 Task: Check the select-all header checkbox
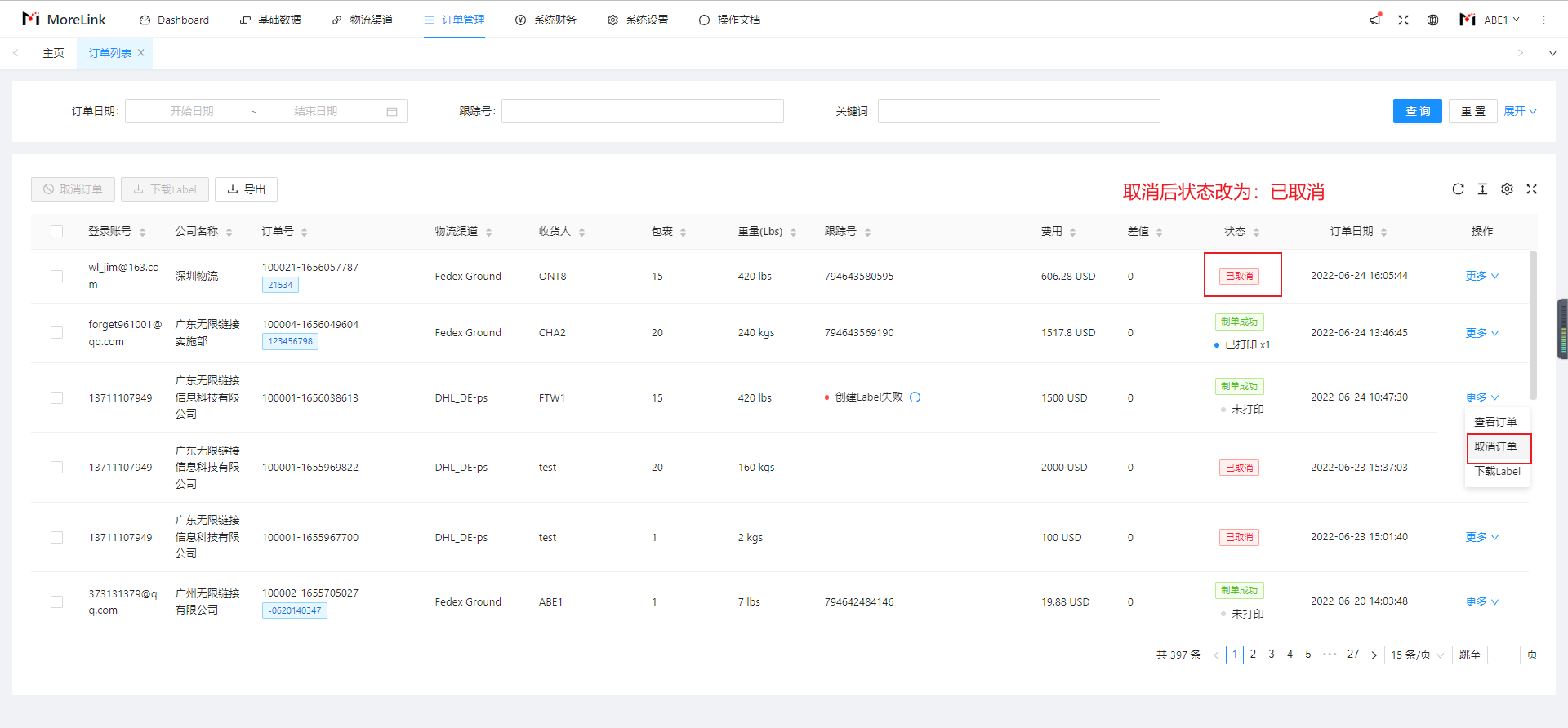[56, 231]
